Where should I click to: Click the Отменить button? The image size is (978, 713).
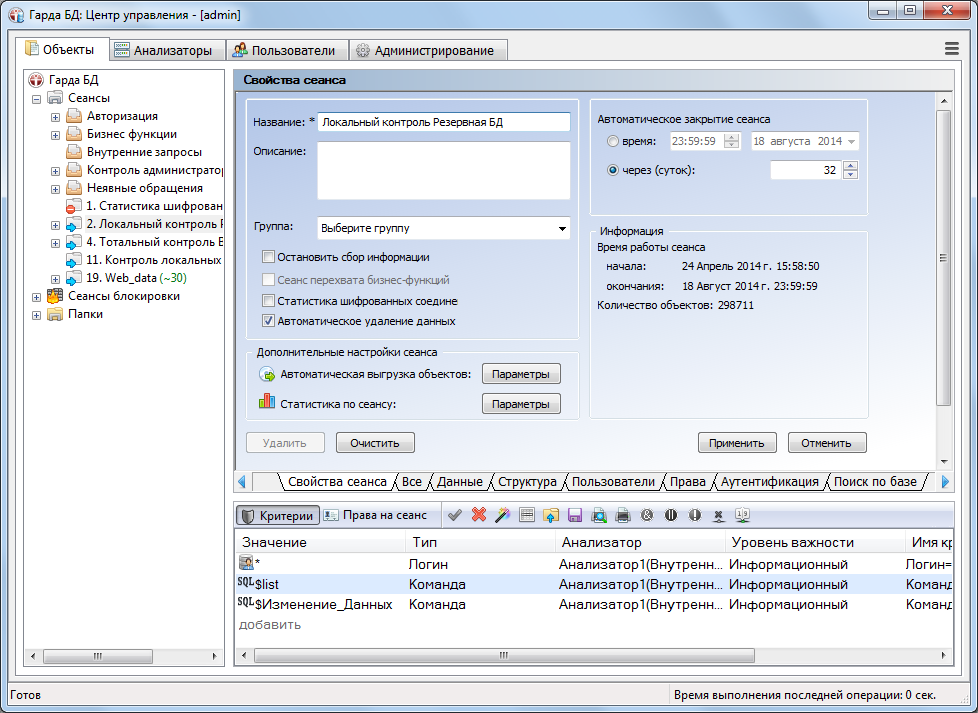tap(826, 443)
